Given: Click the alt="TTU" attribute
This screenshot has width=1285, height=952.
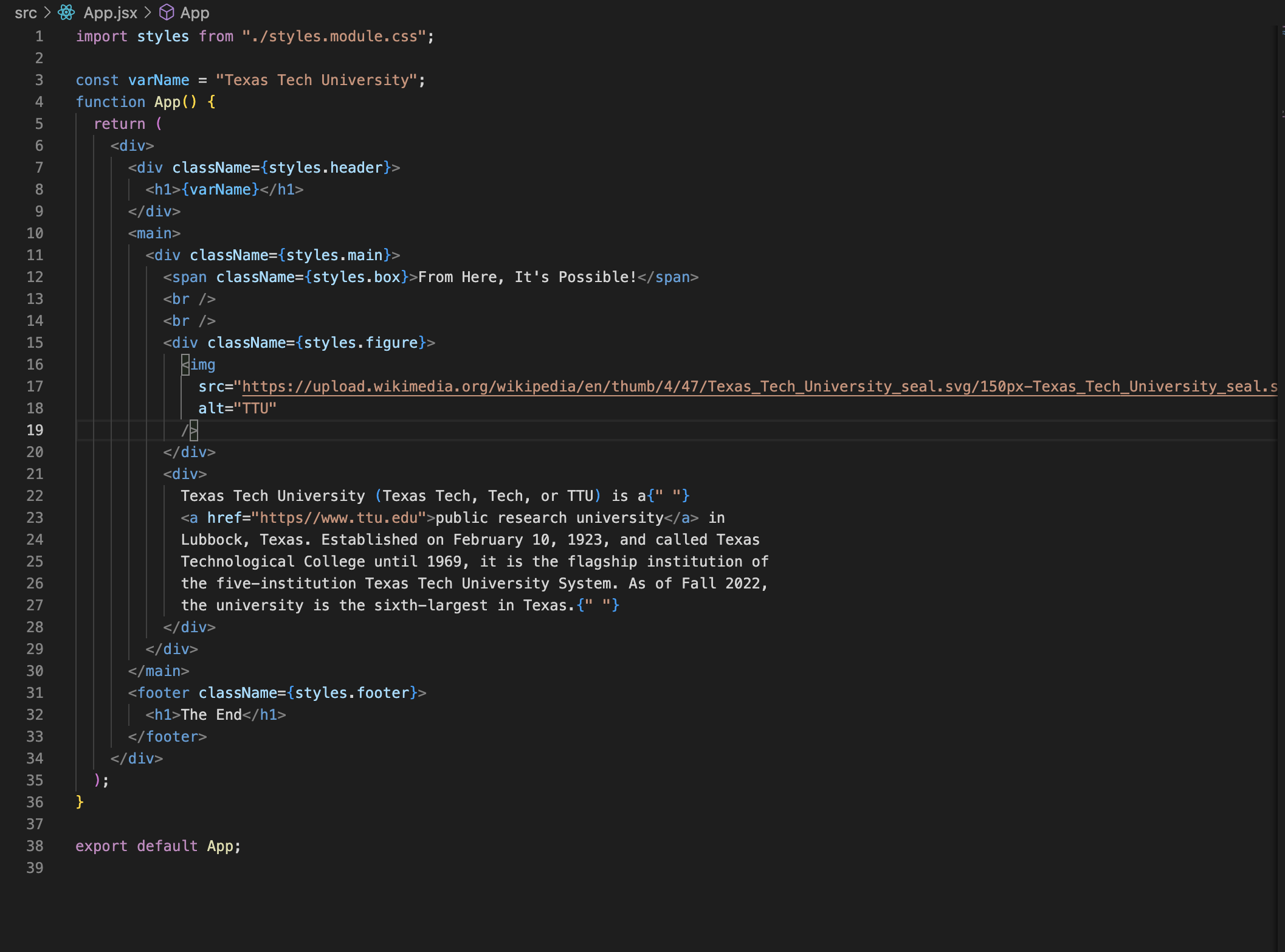Looking at the screenshot, I should pos(237,408).
